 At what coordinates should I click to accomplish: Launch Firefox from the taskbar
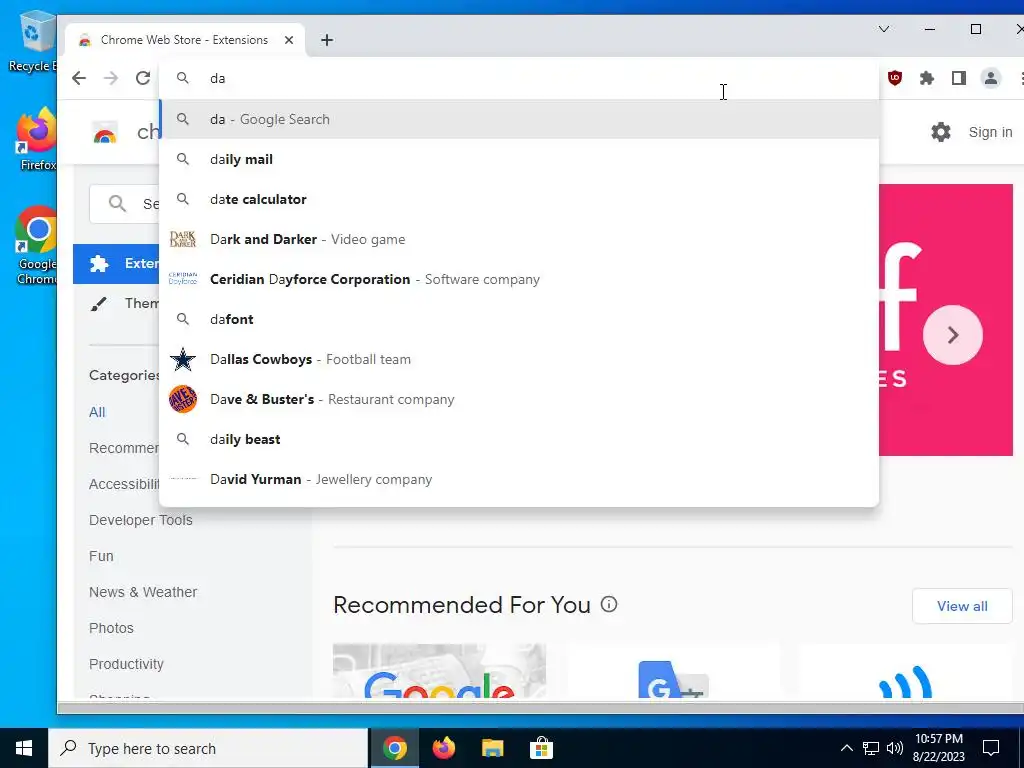coord(444,748)
